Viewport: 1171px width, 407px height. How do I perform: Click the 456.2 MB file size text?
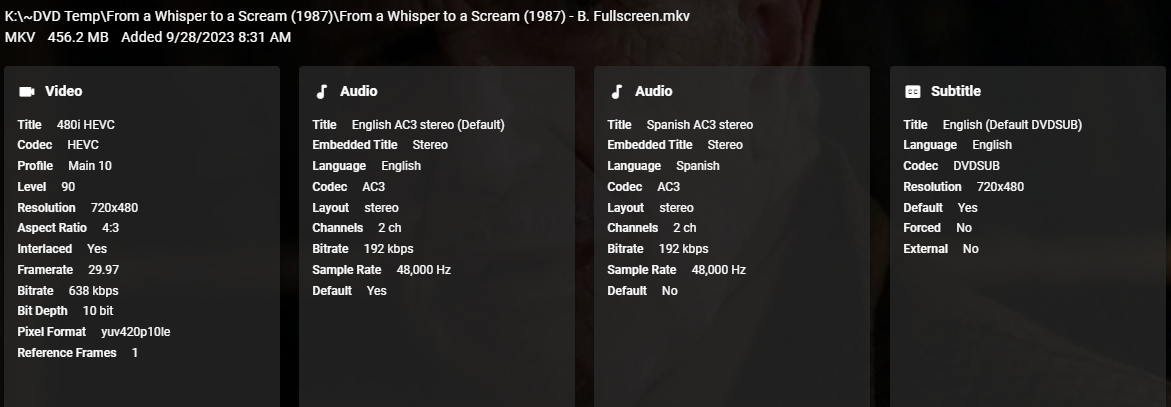(79, 37)
